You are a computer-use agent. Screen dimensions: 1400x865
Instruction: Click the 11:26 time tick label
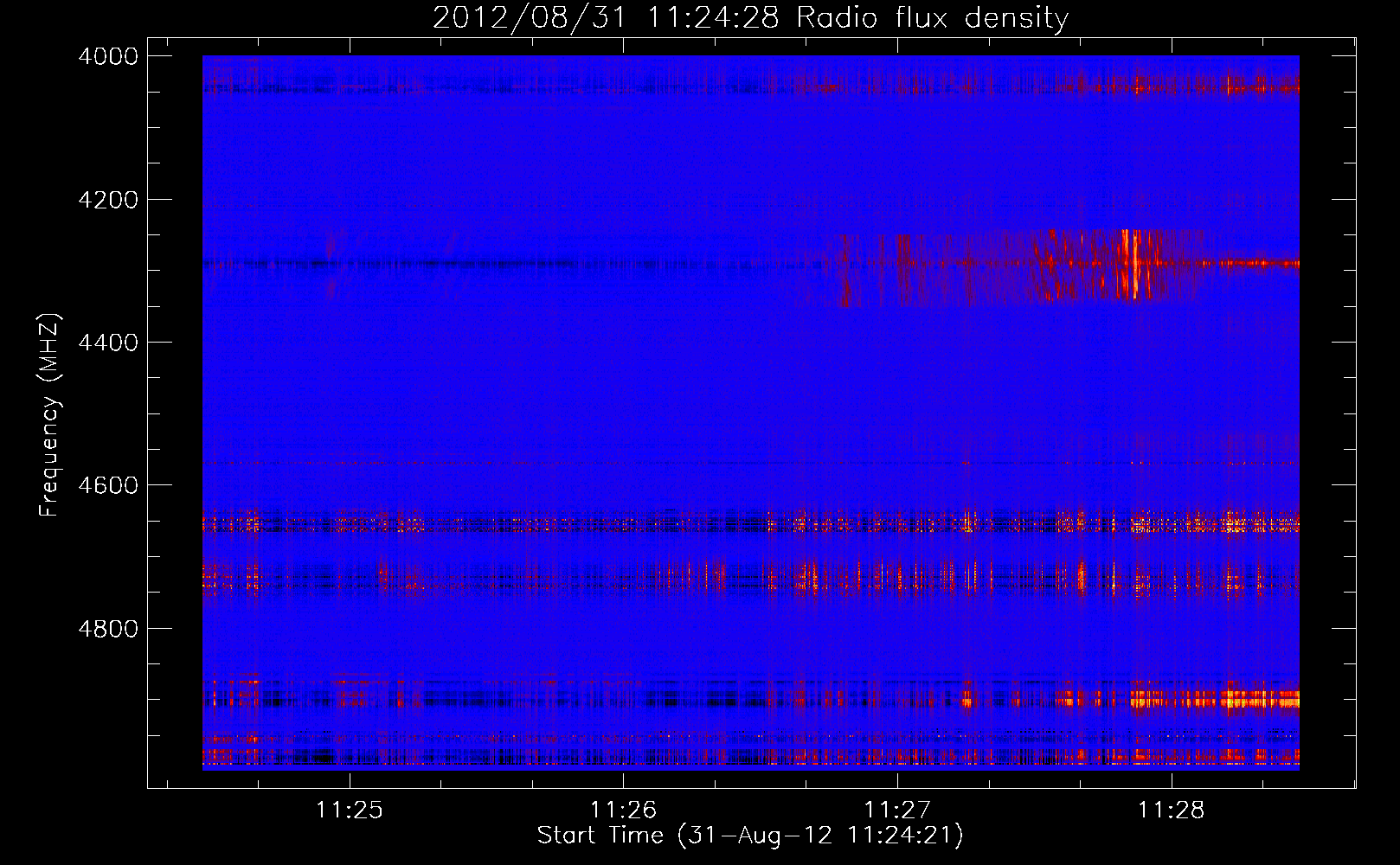coord(623,811)
